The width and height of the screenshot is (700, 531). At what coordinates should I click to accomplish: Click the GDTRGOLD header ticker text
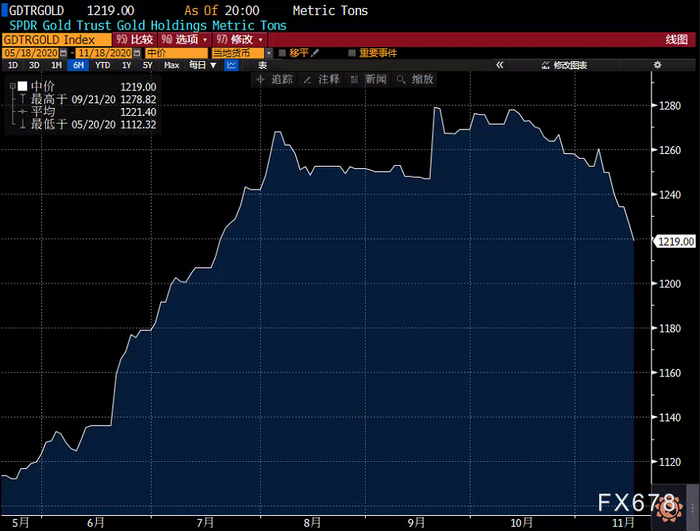click(x=37, y=10)
